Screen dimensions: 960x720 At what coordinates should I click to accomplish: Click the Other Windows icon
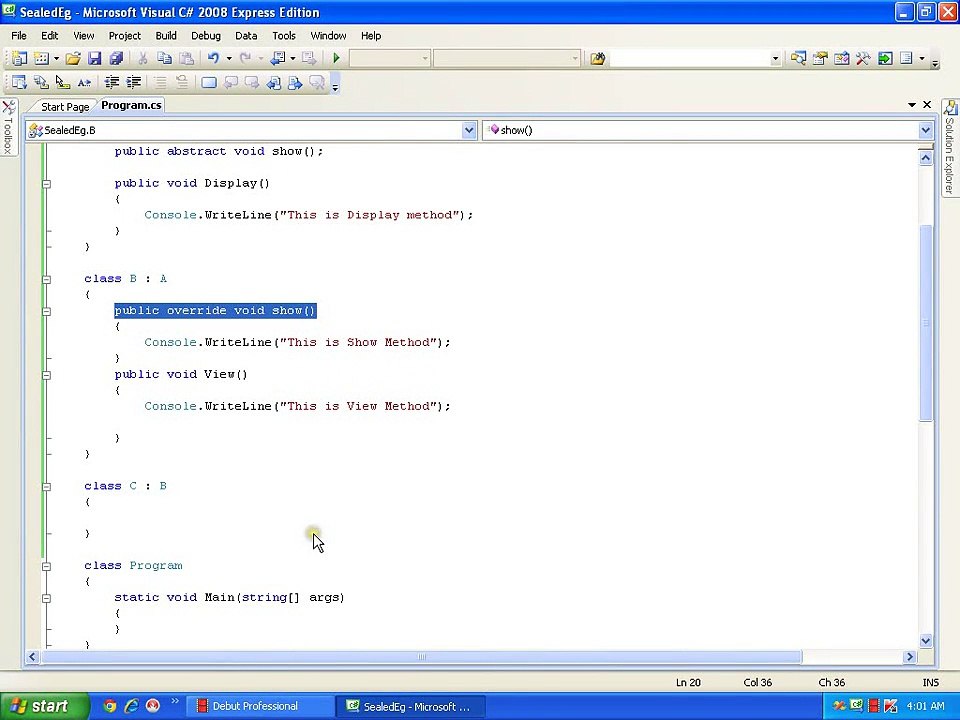point(907,58)
